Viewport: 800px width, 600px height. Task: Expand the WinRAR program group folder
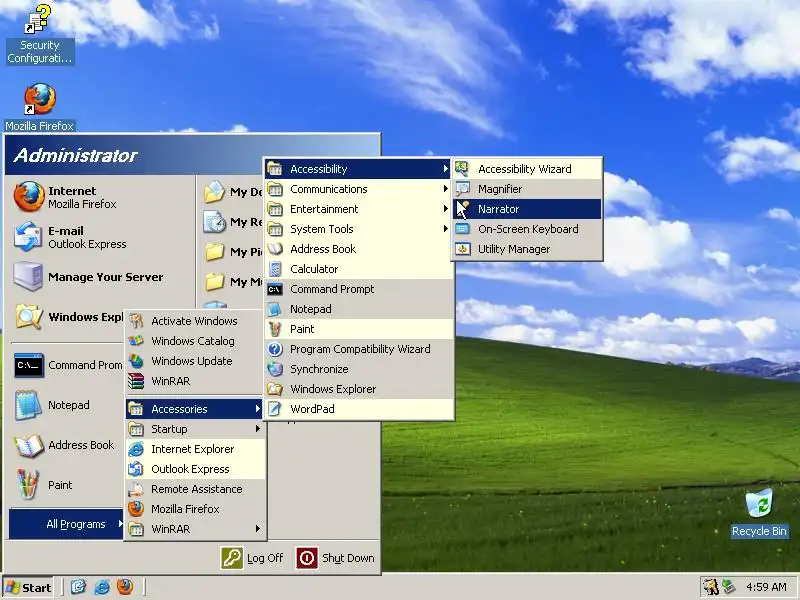(x=195, y=529)
